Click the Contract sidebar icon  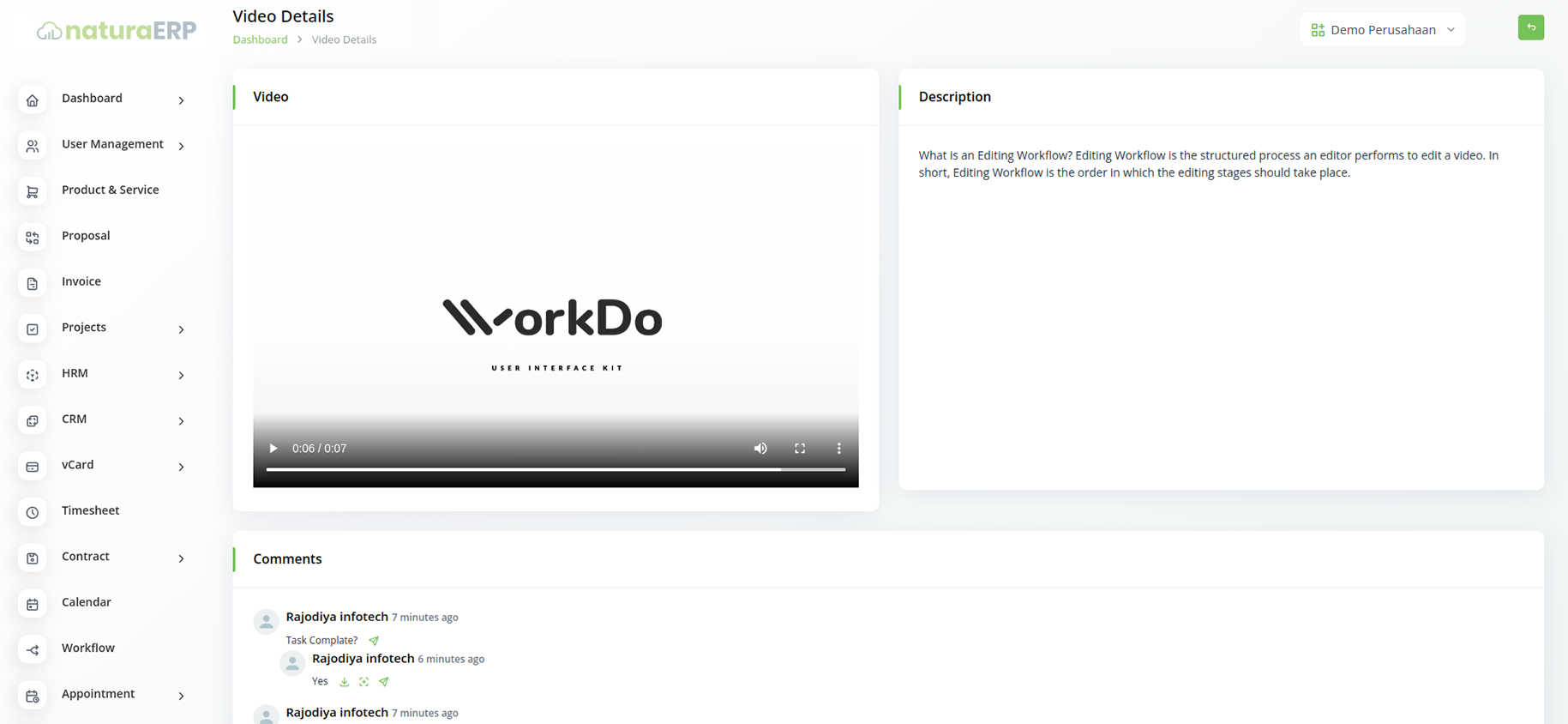click(33, 558)
